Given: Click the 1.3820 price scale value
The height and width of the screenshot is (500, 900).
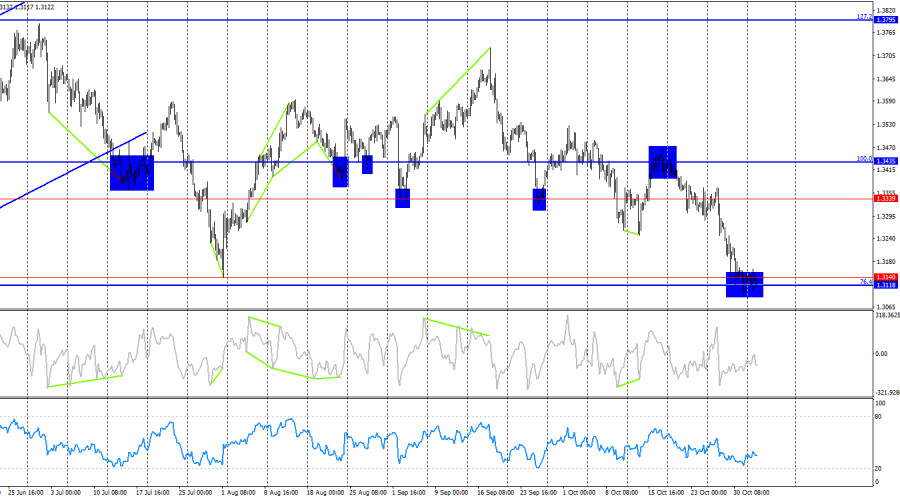Looking at the screenshot, I should pos(886,10).
